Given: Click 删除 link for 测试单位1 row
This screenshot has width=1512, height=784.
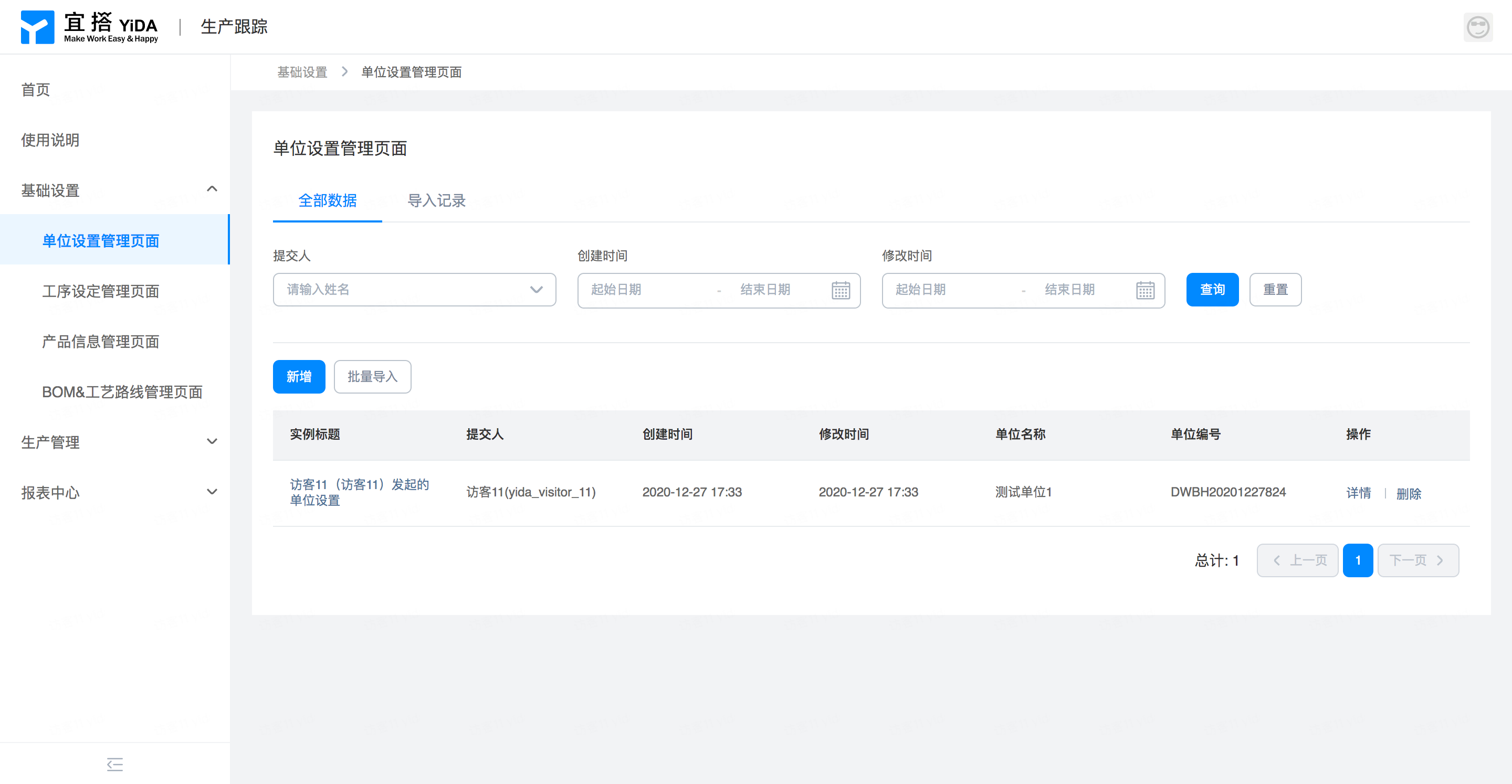Looking at the screenshot, I should click(1408, 493).
